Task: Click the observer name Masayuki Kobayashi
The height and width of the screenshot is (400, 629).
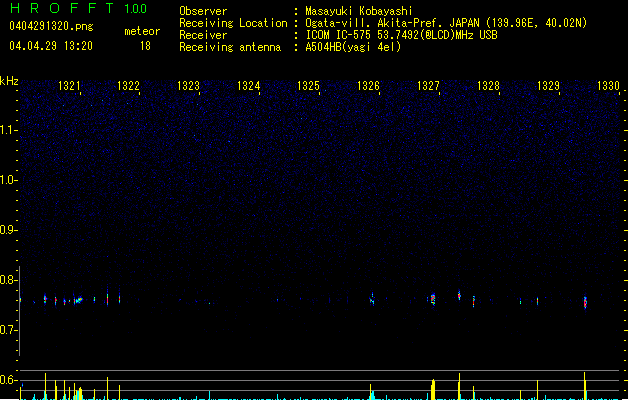Action: pyautogui.click(x=359, y=11)
